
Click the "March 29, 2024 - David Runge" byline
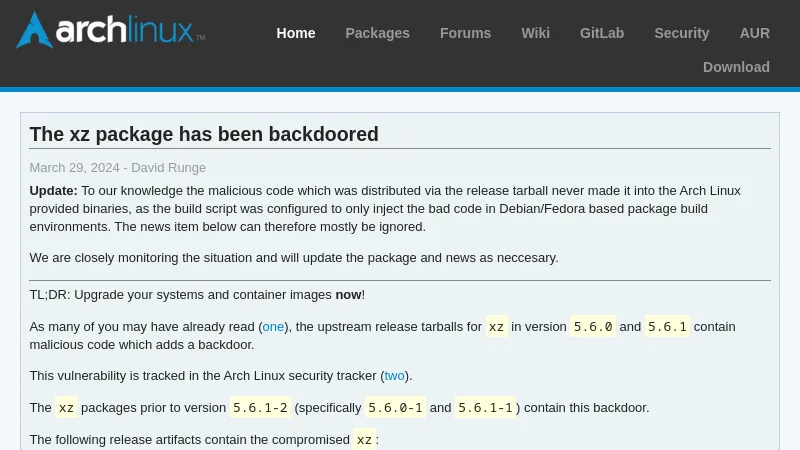click(118, 168)
